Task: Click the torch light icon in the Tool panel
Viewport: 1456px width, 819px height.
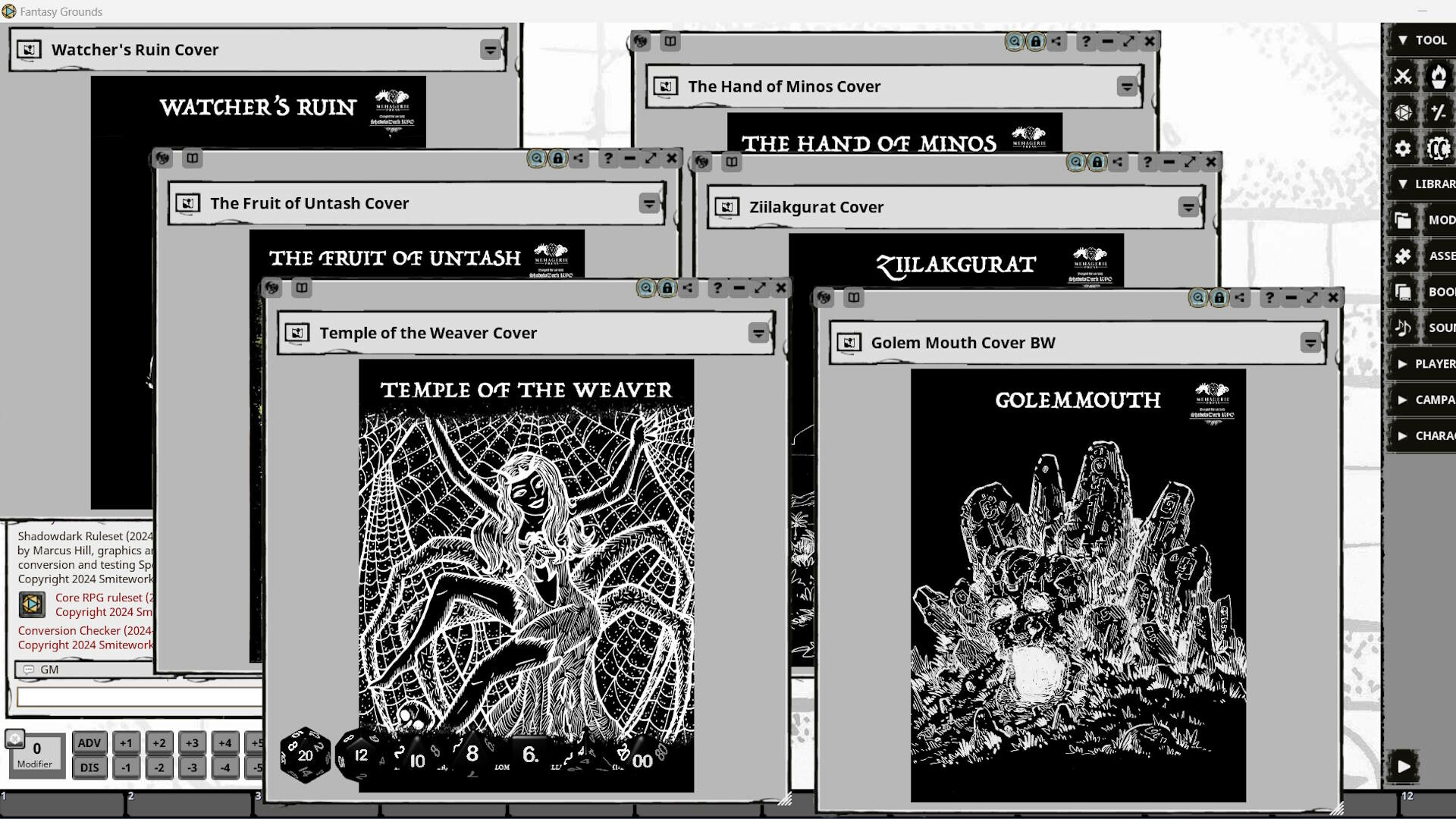Action: point(1439,76)
